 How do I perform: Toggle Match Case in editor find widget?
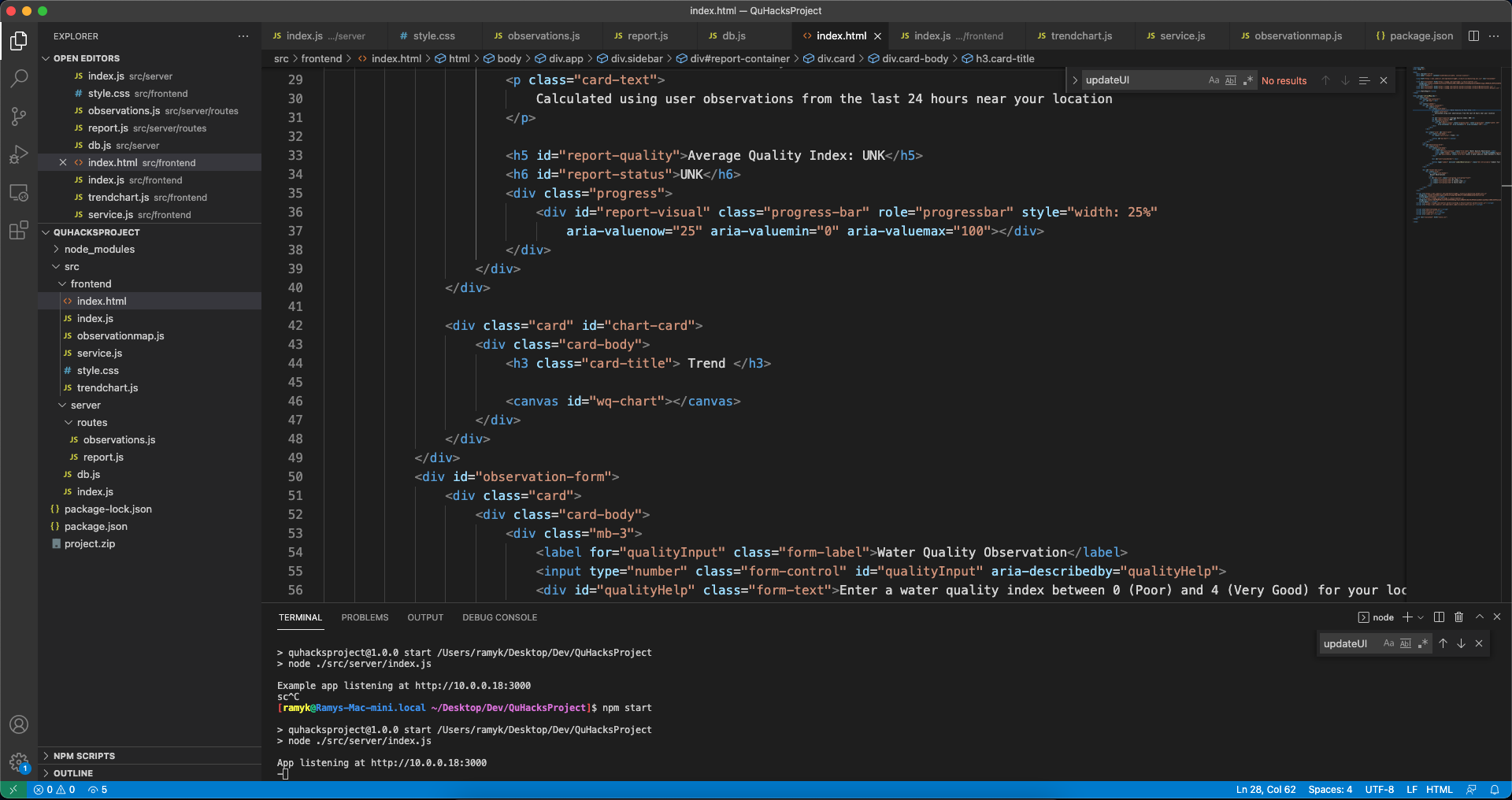click(x=1214, y=80)
